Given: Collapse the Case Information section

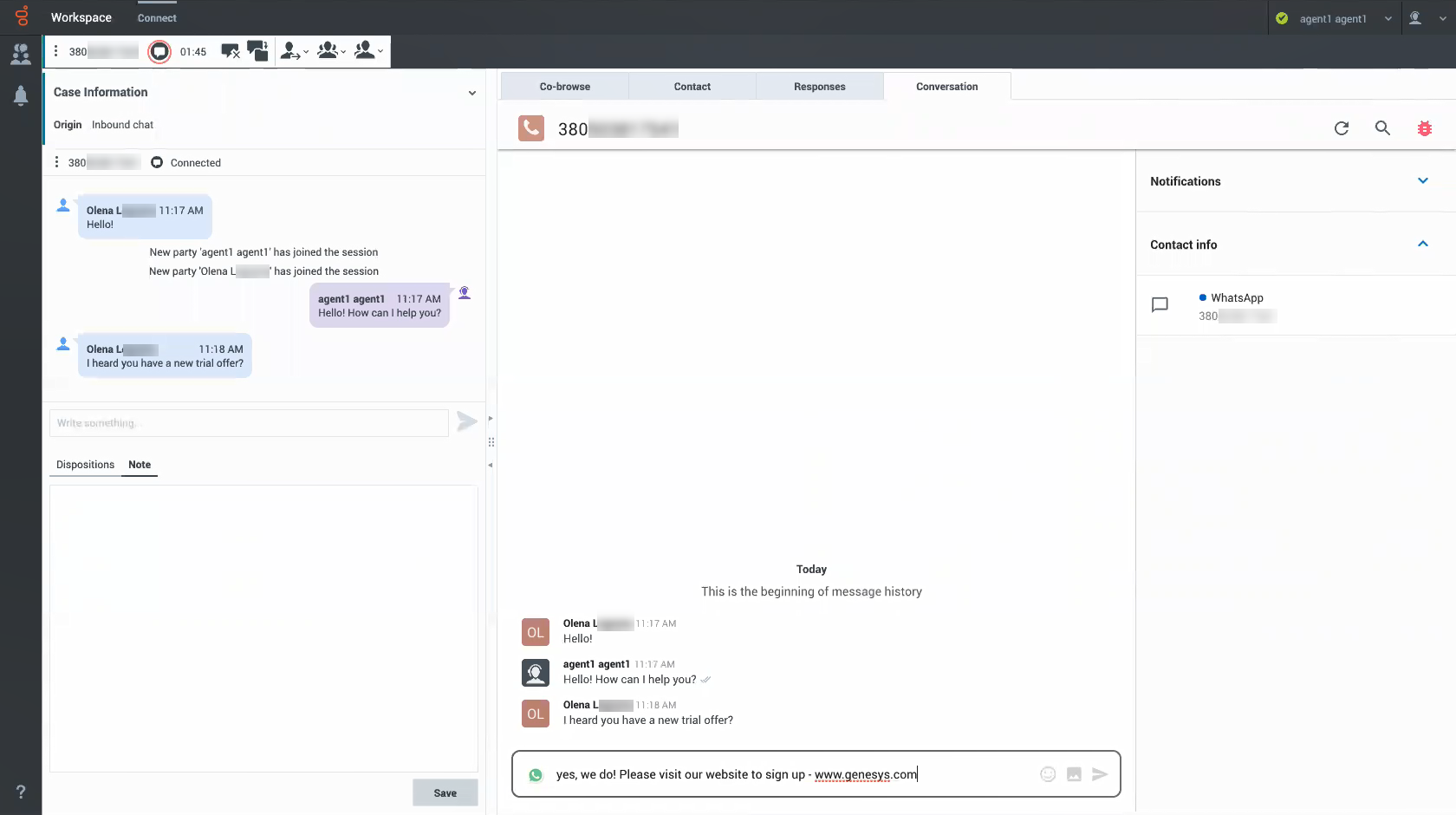Looking at the screenshot, I should coord(472,93).
